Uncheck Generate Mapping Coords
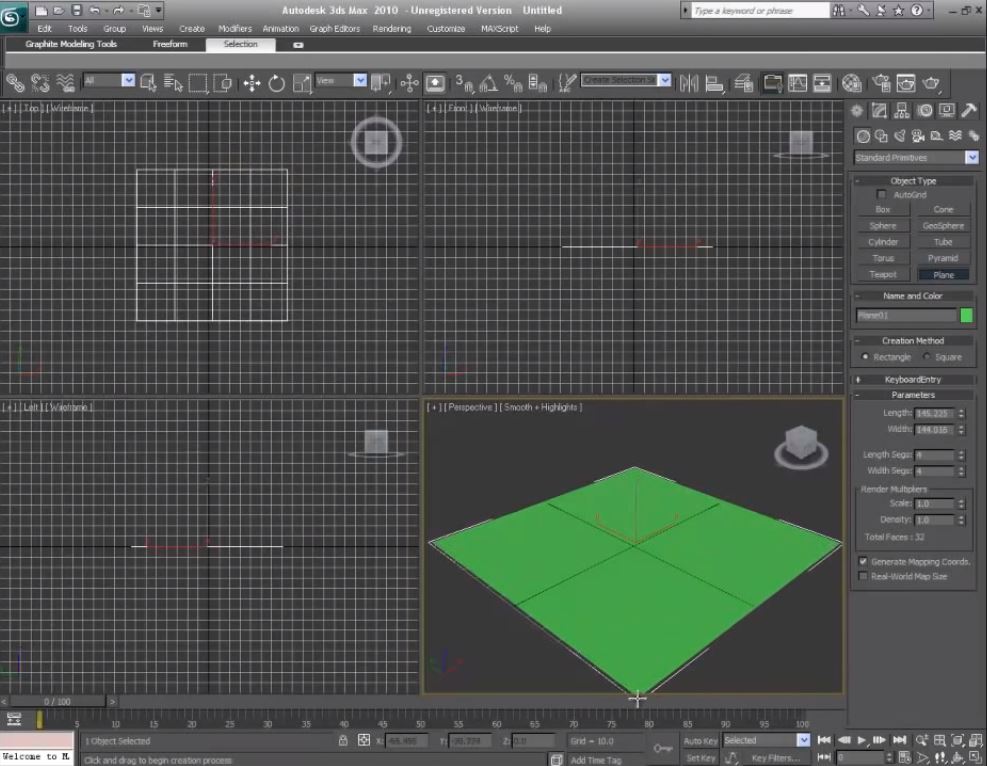Viewport: 987px width, 766px height. 863,561
